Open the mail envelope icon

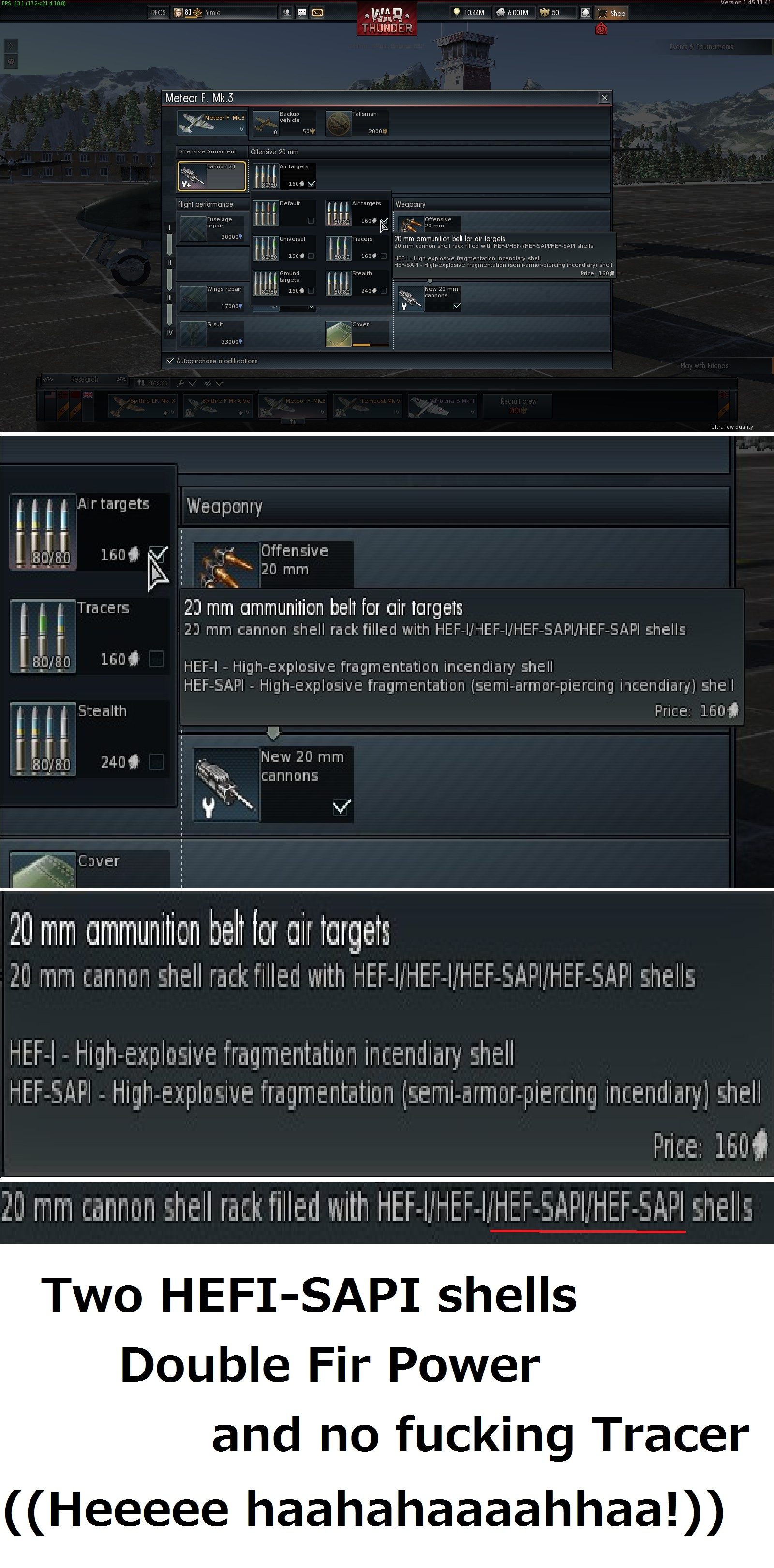(x=317, y=13)
